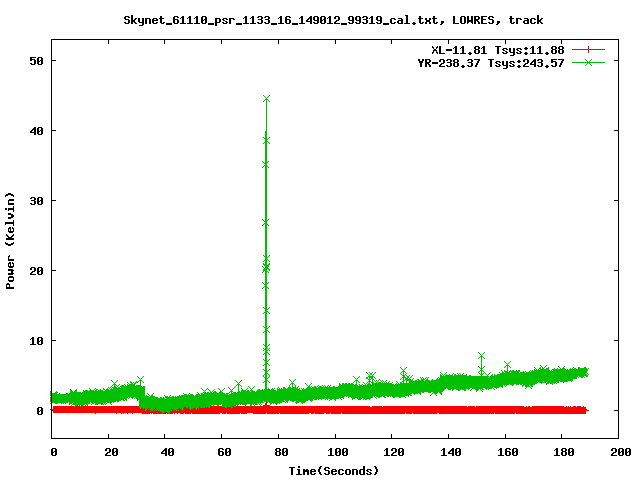640x480 pixels.
Task: Click the y-axis tick label 20
Action: click(39, 271)
